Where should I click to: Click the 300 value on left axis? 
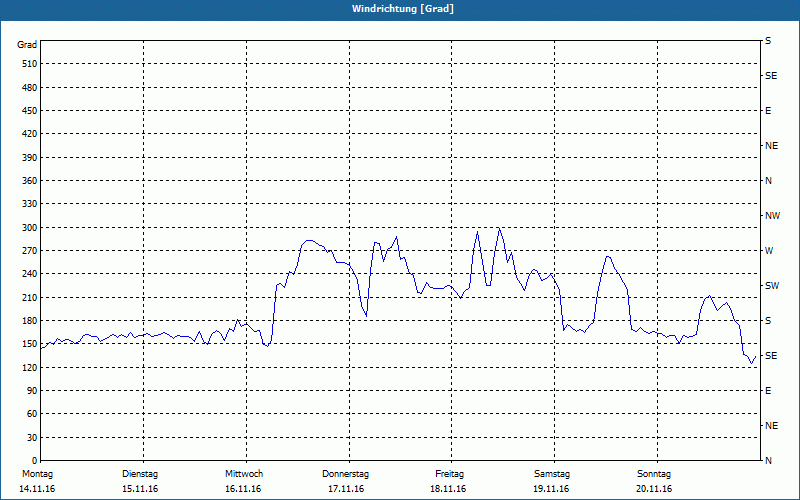tap(30, 227)
